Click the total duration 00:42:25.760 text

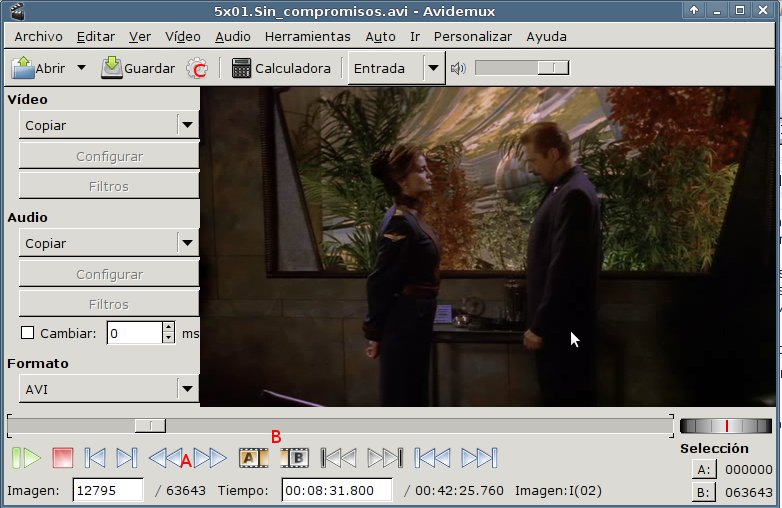pyautogui.click(x=459, y=491)
